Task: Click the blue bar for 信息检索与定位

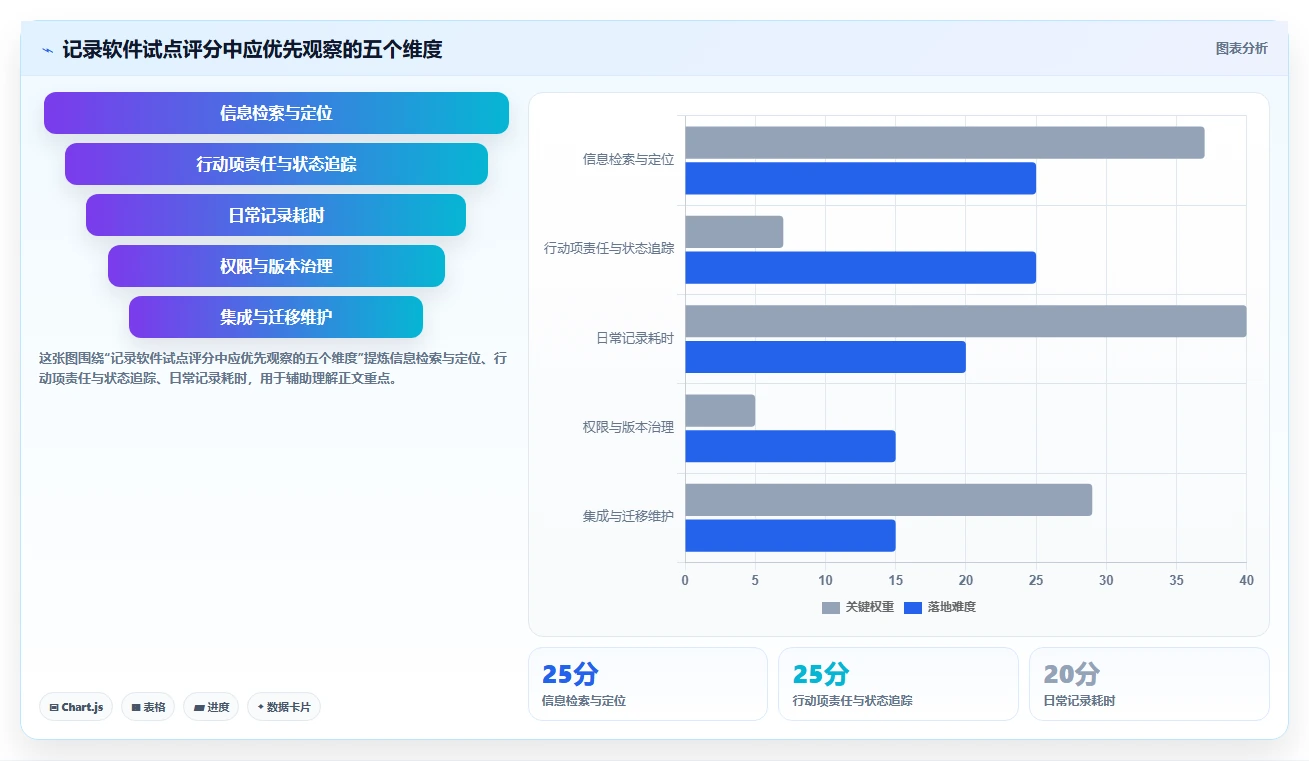Action: [x=860, y=178]
